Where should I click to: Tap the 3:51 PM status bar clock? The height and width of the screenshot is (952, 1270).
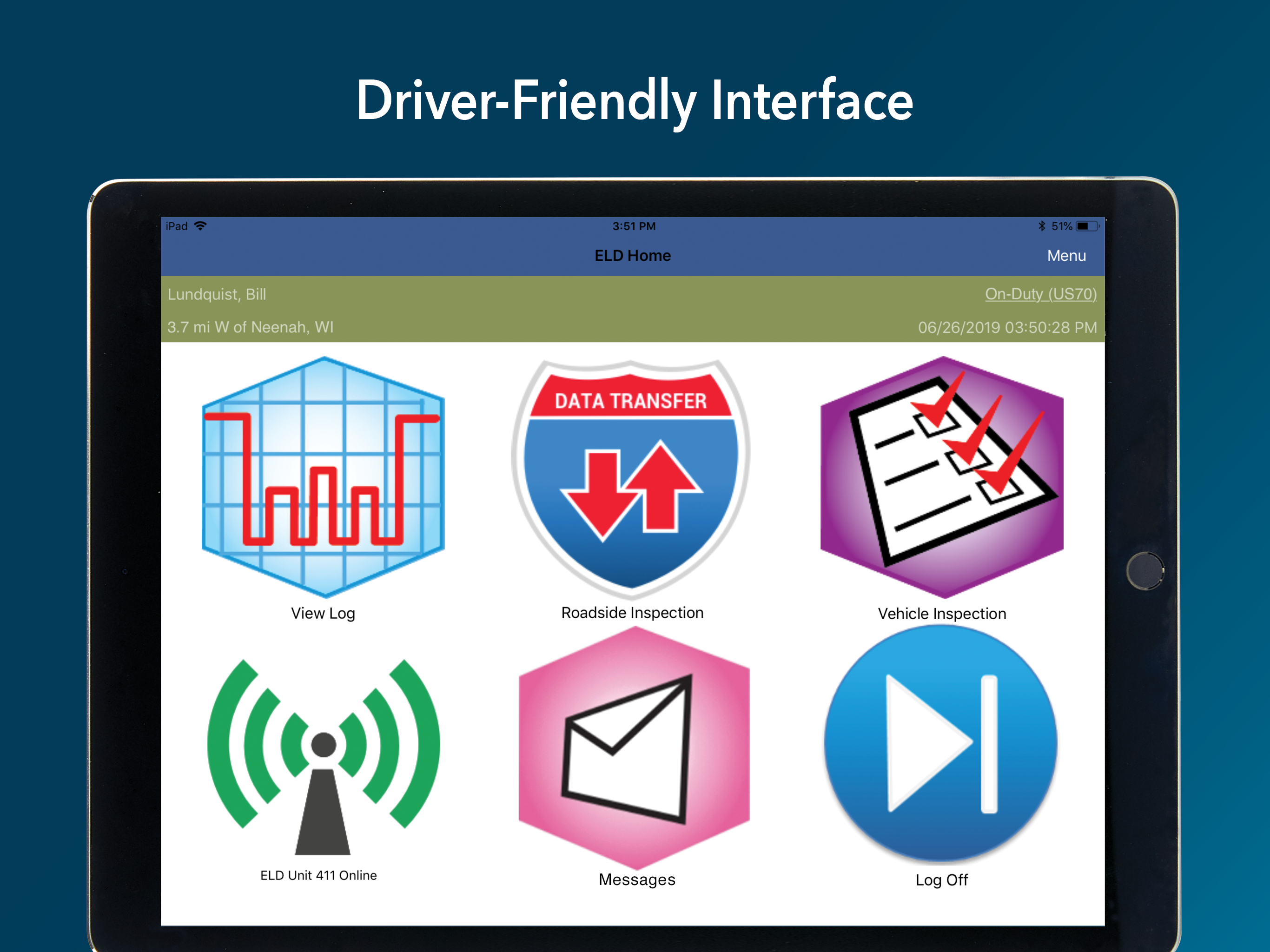[x=634, y=225]
